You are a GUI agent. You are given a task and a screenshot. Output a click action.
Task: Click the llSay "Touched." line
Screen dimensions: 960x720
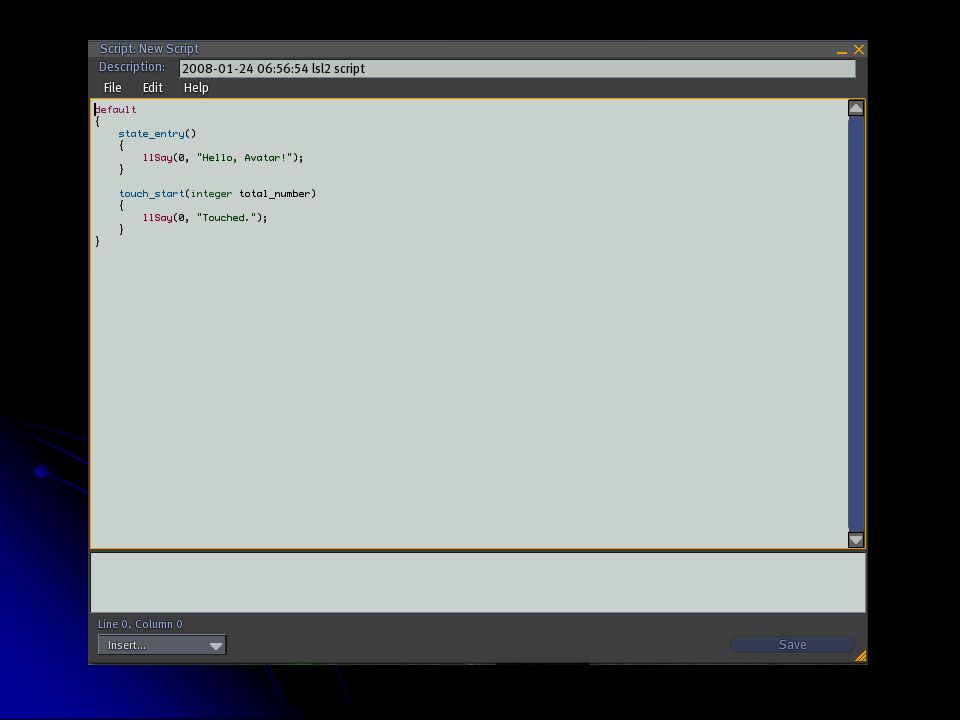click(205, 217)
